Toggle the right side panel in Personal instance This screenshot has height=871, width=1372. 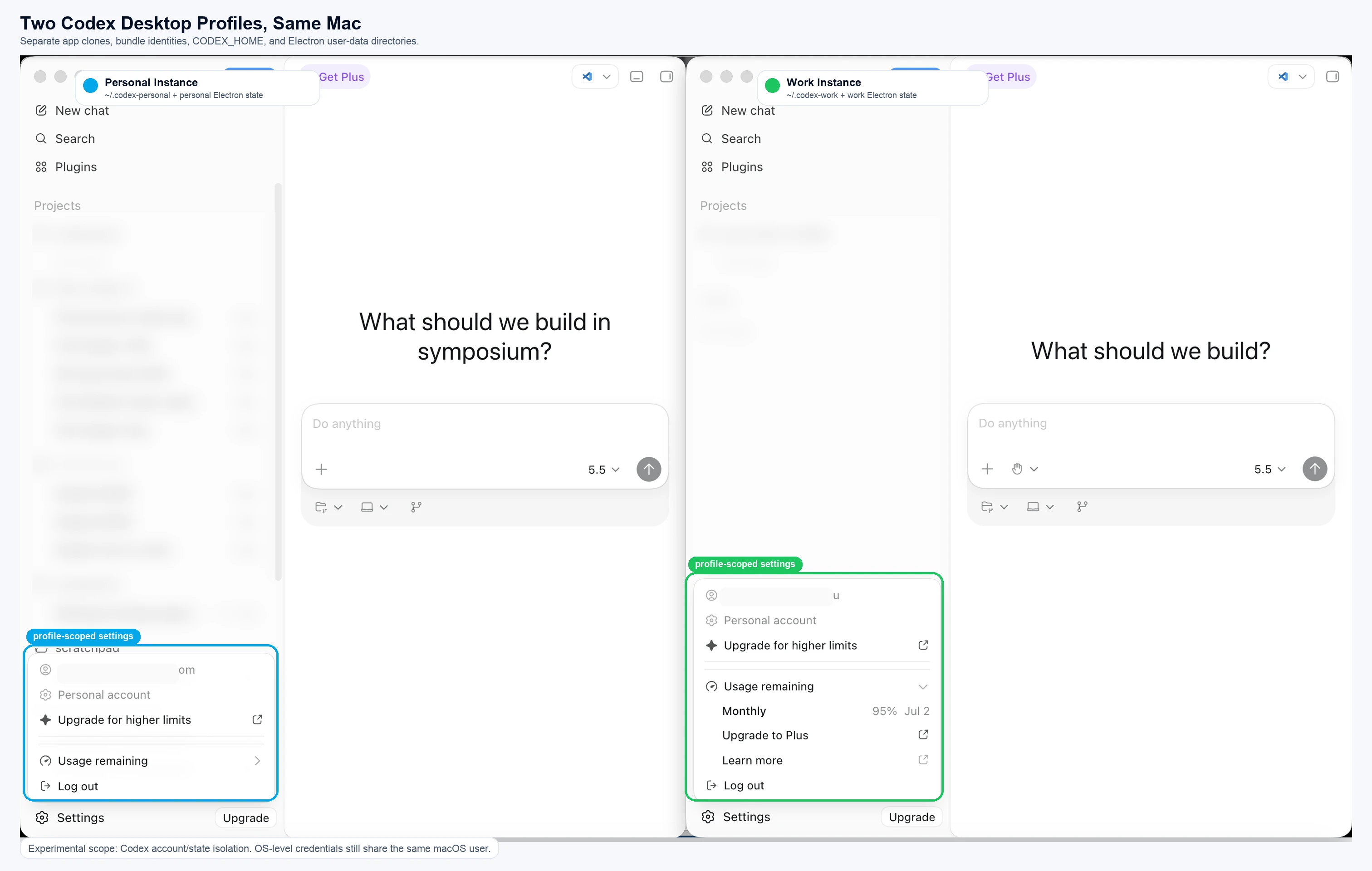pyautogui.click(x=666, y=76)
